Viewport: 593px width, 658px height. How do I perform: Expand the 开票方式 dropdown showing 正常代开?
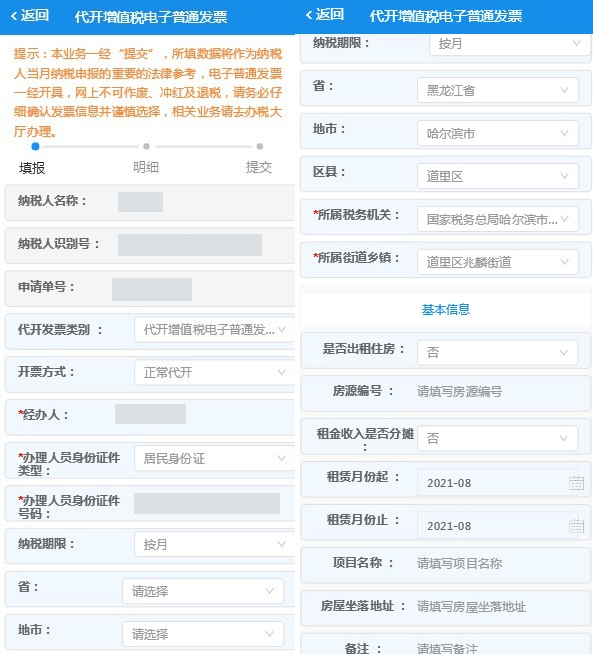click(x=214, y=372)
